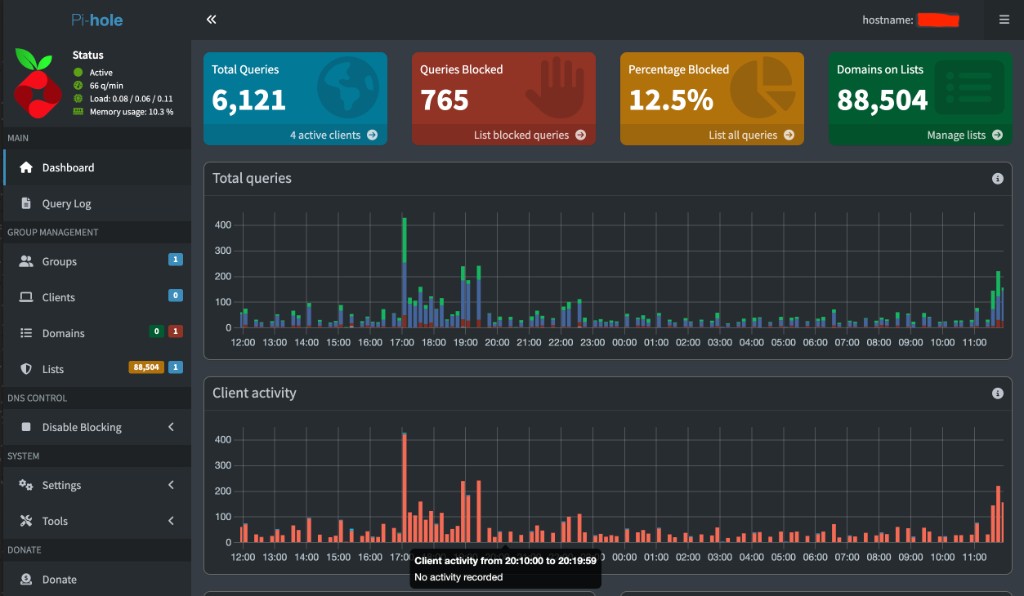
Task: Click the Tools wrench icon
Action: 26,521
